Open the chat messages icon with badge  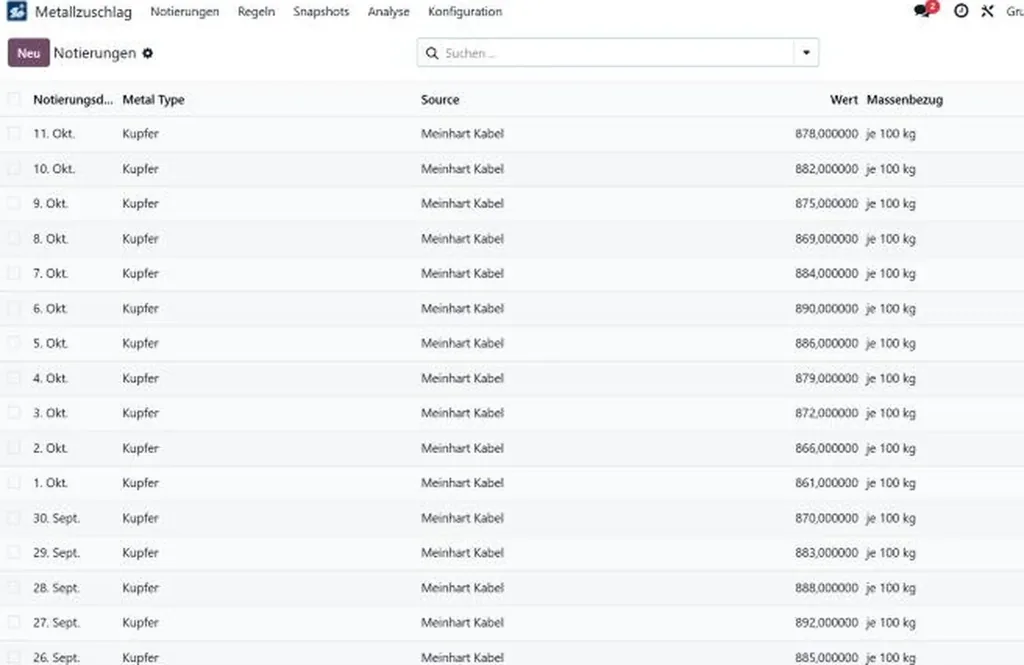tap(924, 10)
